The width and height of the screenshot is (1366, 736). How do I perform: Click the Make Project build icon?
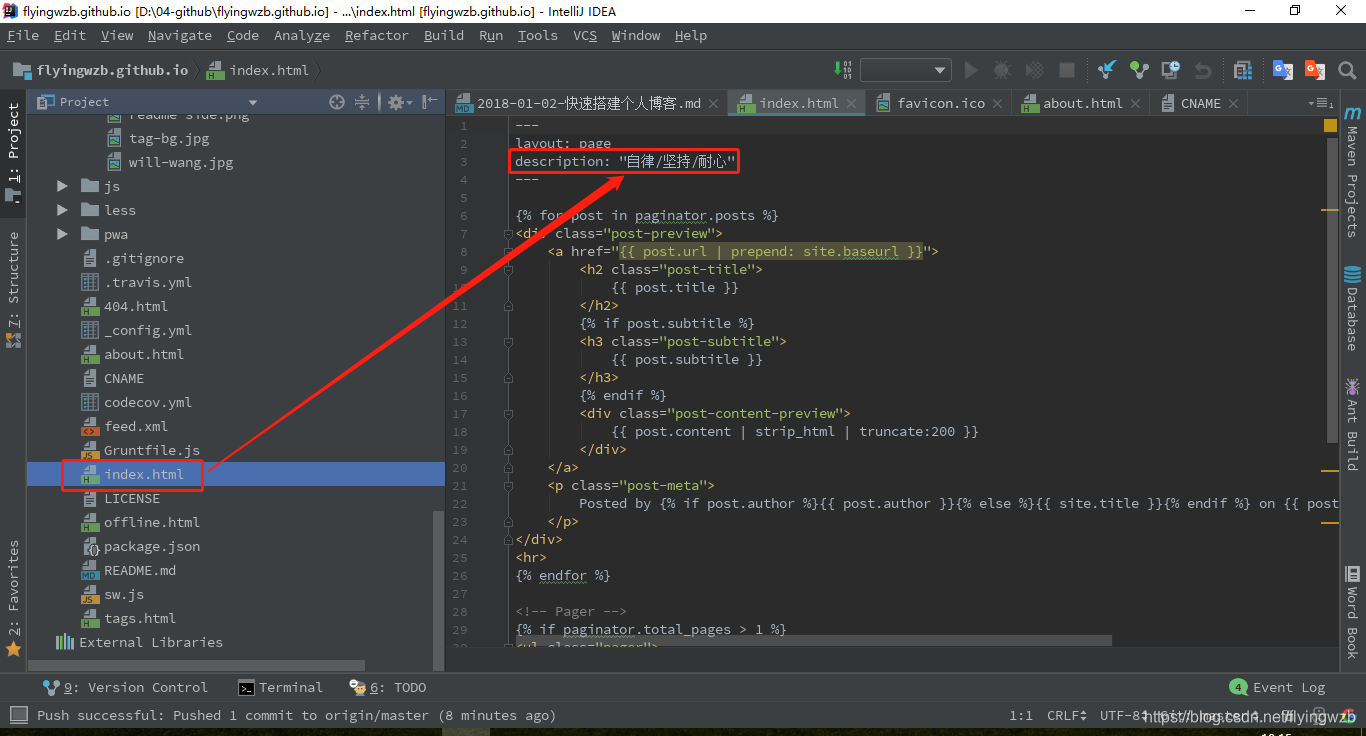tap(845, 70)
